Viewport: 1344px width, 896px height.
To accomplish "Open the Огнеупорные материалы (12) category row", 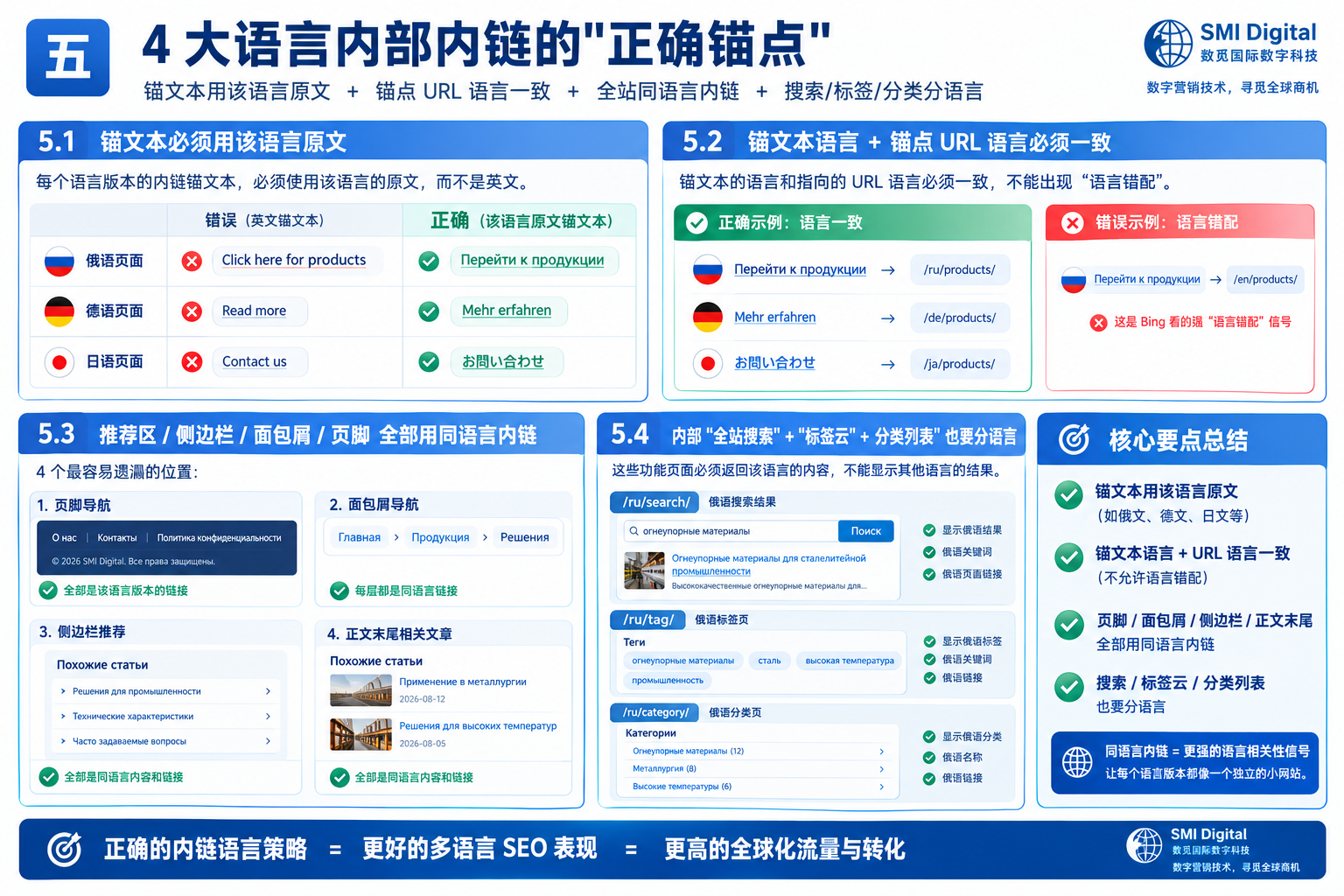I will (758, 752).
